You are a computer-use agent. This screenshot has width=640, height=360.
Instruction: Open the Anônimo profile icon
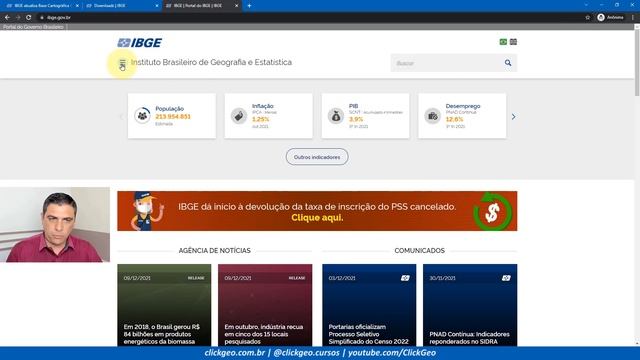[601, 17]
